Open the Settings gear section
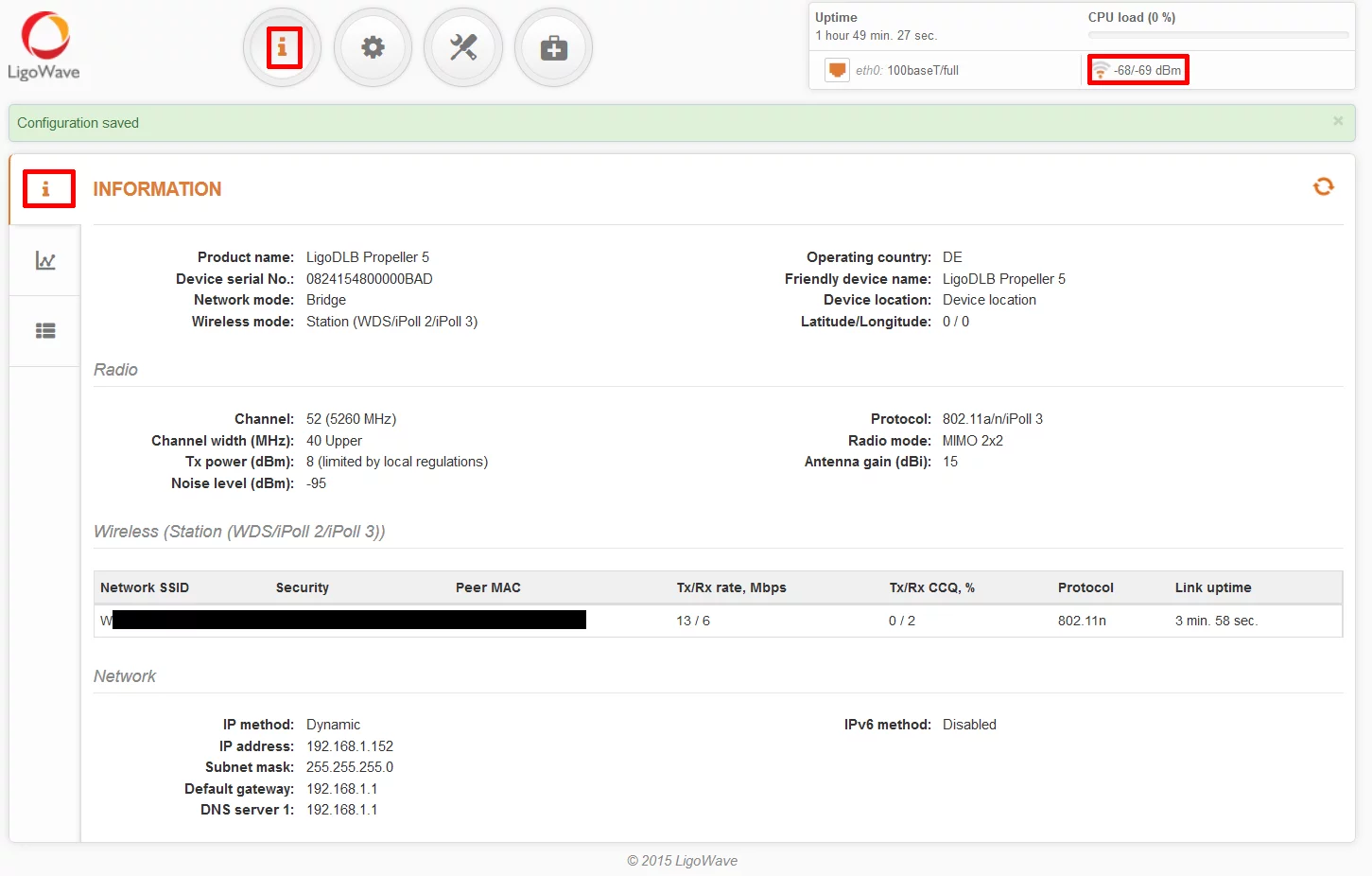This screenshot has height=876, width=1372. tap(373, 47)
